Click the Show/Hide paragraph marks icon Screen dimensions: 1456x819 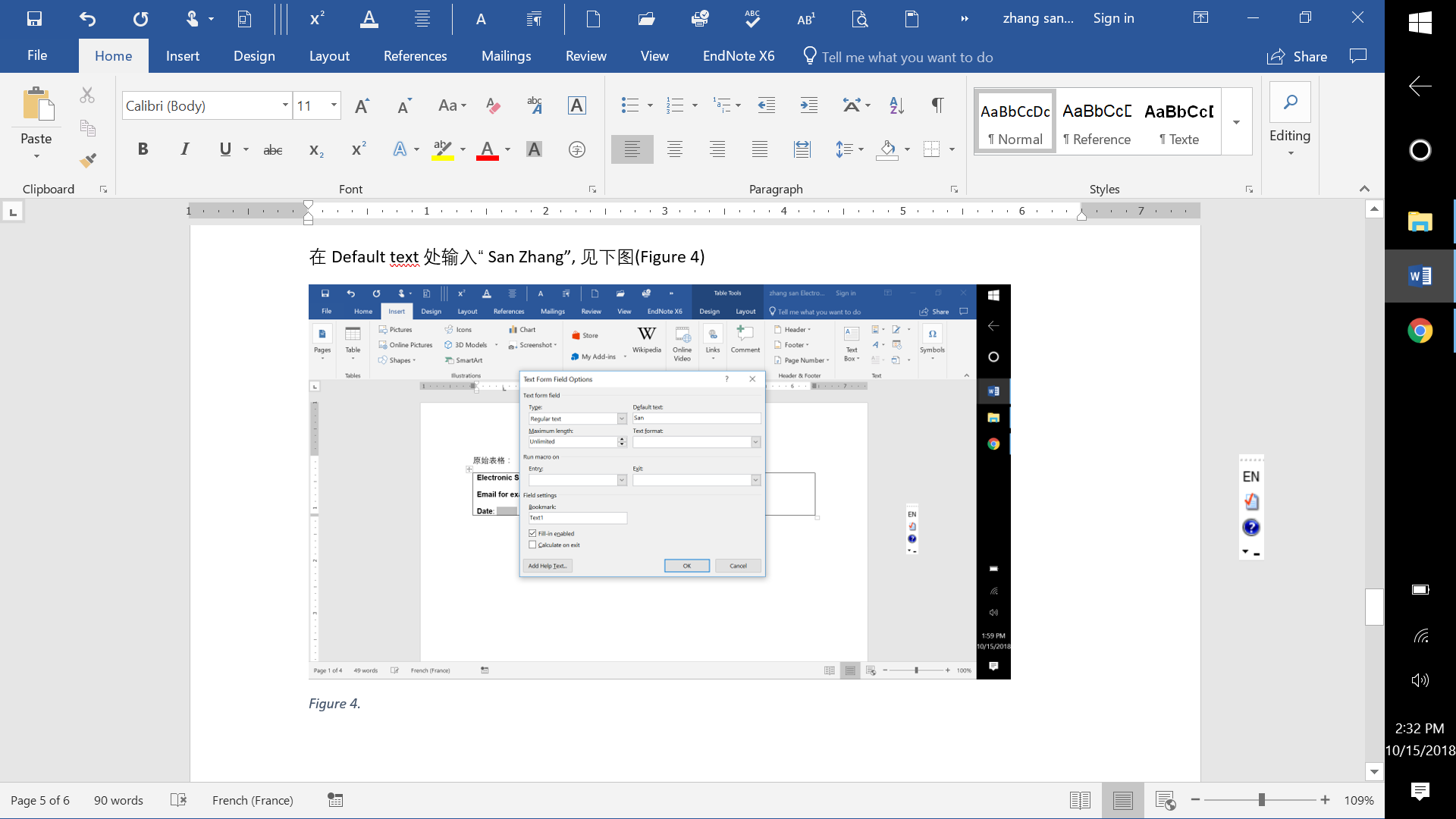[937, 106]
